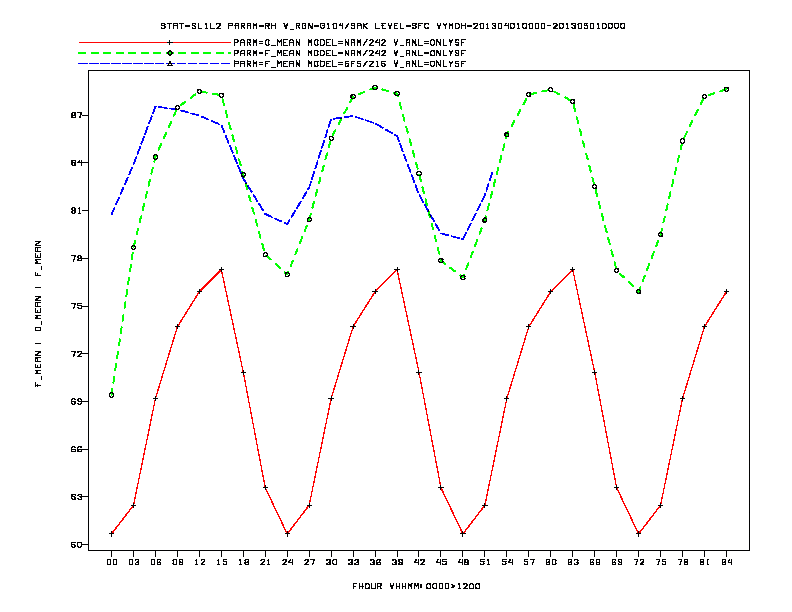Click the y-axis tick label 87

point(76,115)
